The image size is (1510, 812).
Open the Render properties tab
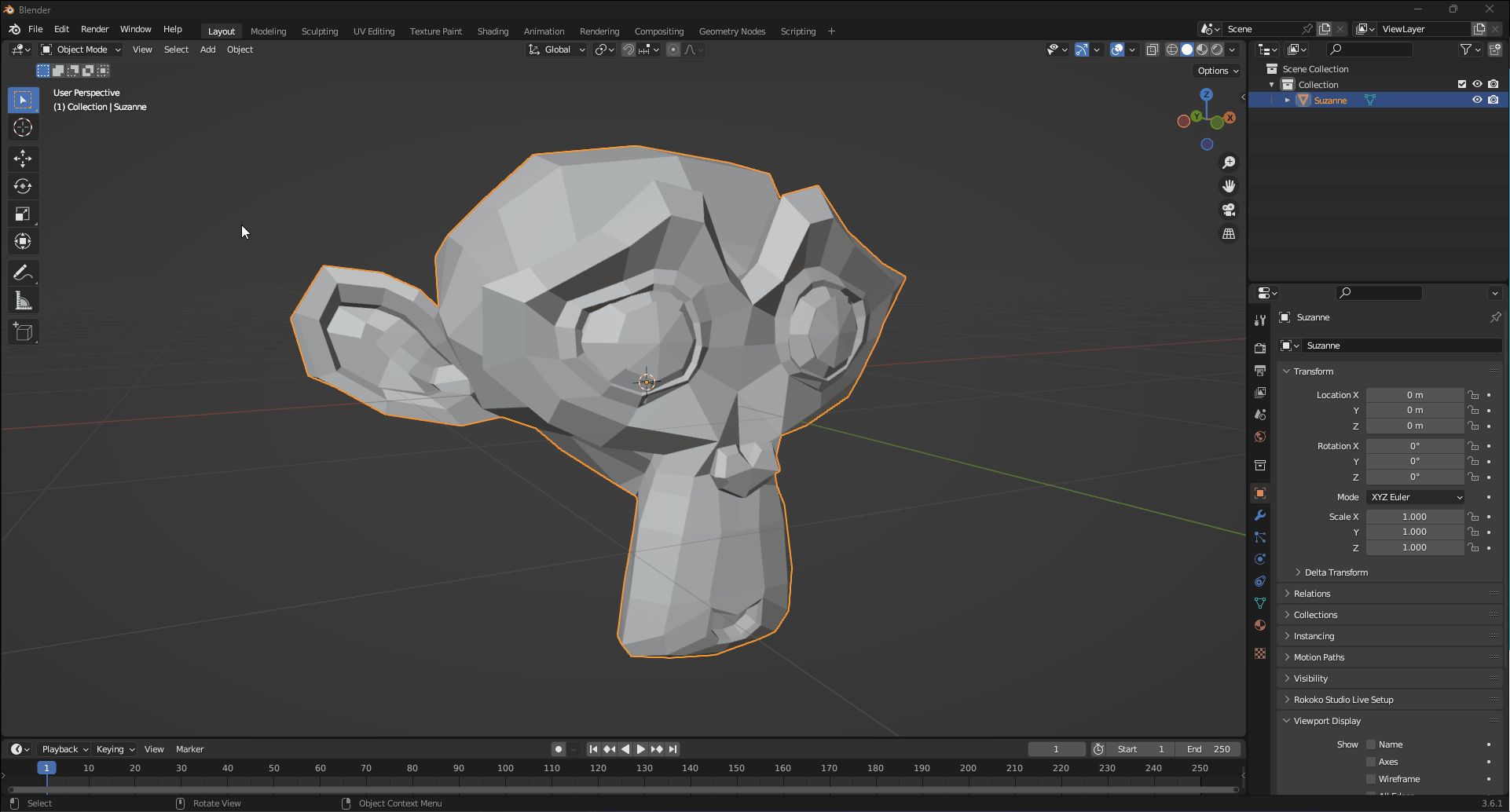click(x=1260, y=348)
